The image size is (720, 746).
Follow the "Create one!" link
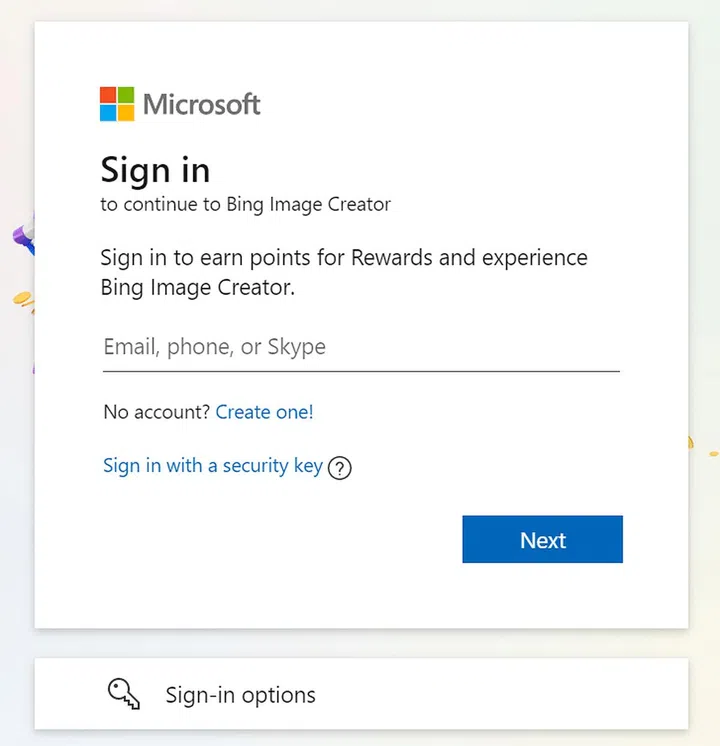coord(264,412)
